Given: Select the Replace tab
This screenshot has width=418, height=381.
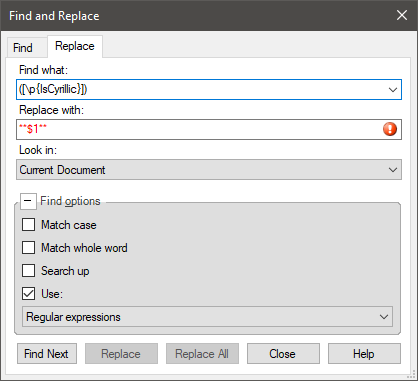Looking at the screenshot, I should point(75,46).
